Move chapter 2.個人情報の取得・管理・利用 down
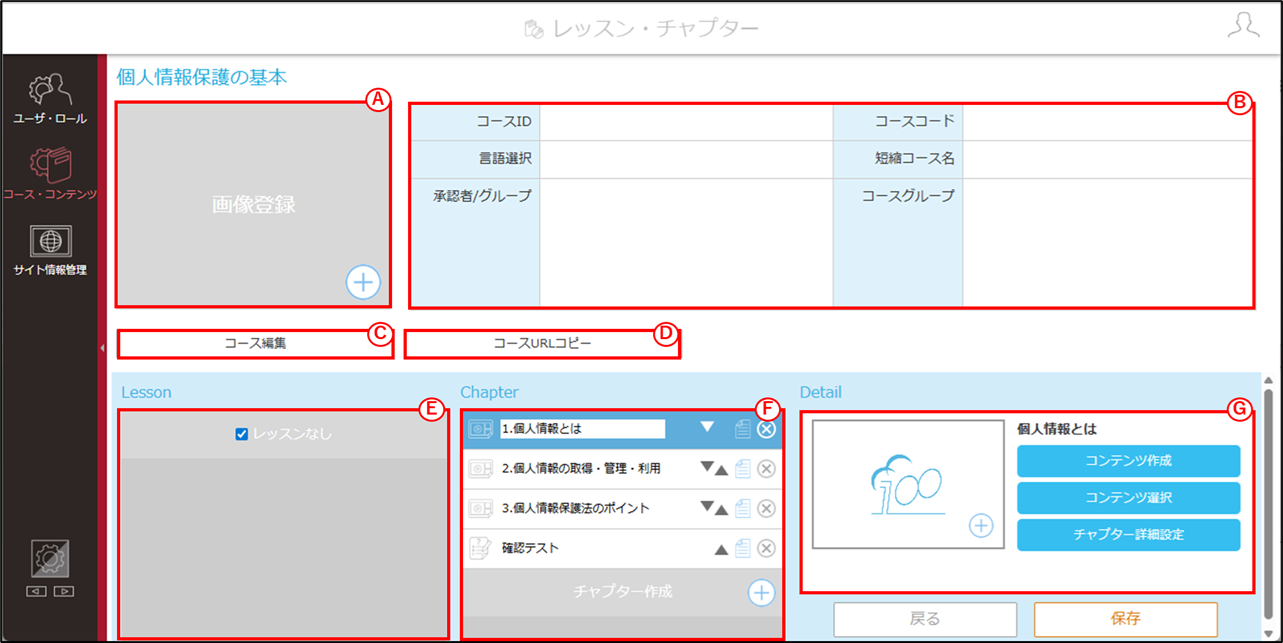 (707, 466)
